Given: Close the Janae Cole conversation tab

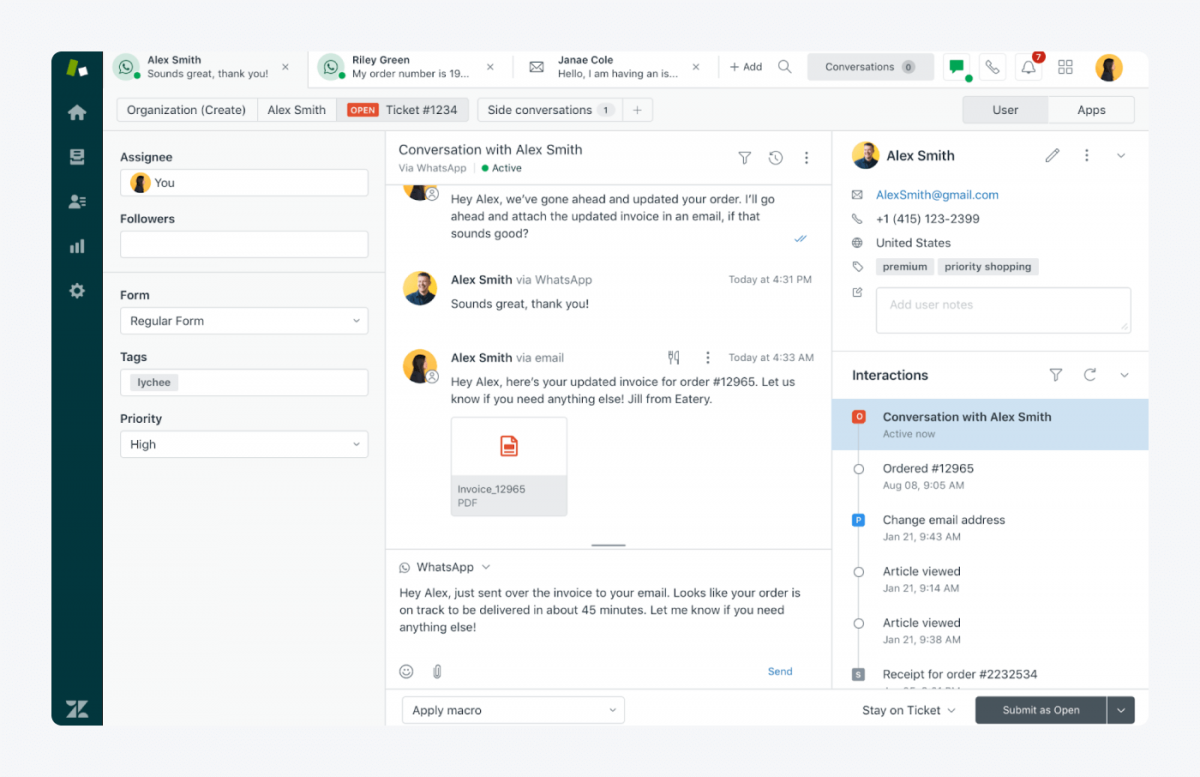Looking at the screenshot, I should (x=696, y=67).
